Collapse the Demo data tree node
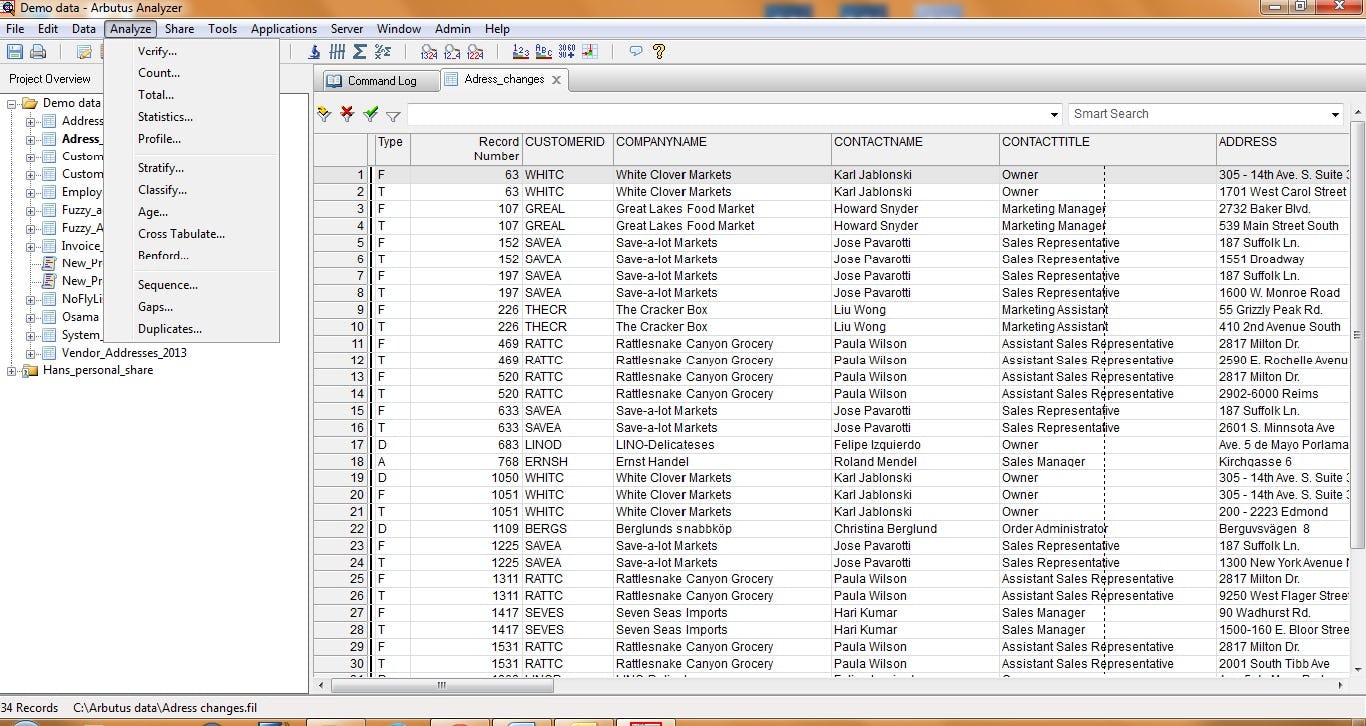The width and height of the screenshot is (1366, 726). click(x=9, y=102)
